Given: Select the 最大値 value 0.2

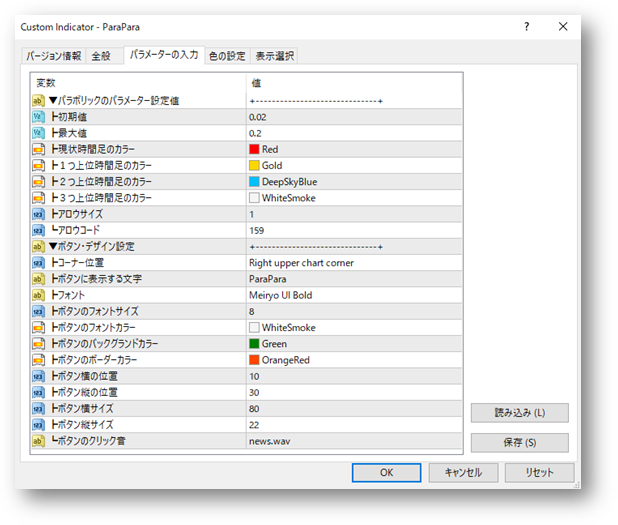Looking at the screenshot, I should [x=354, y=133].
